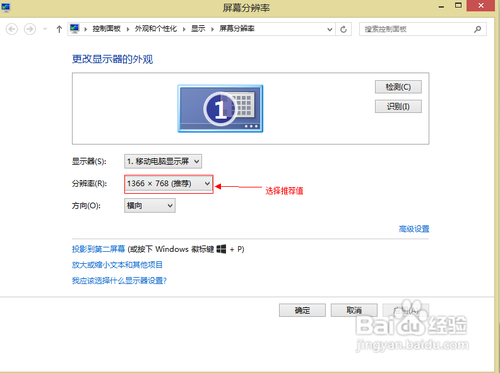Click the 取消 cancel button

(x=354, y=310)
